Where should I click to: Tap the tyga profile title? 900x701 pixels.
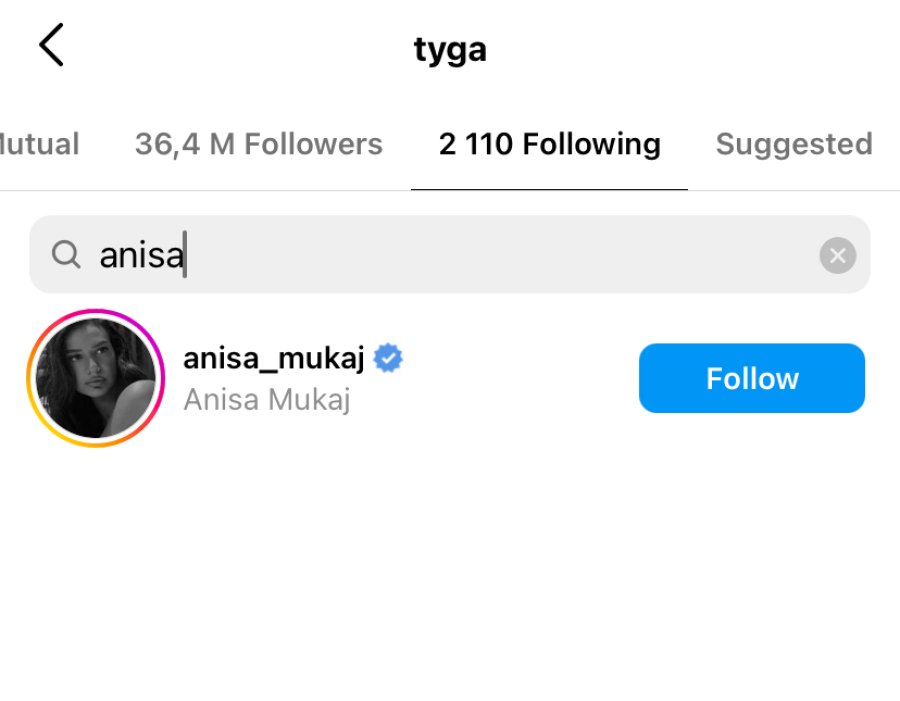point(450,50)
